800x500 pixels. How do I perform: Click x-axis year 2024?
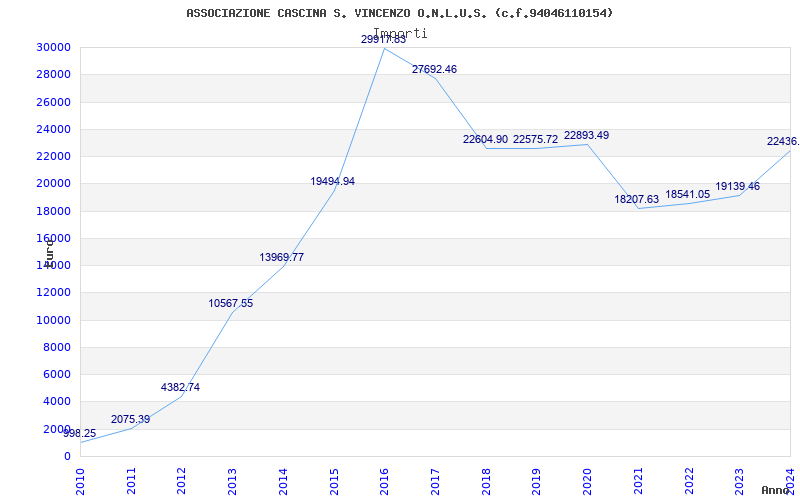point(790,482)
